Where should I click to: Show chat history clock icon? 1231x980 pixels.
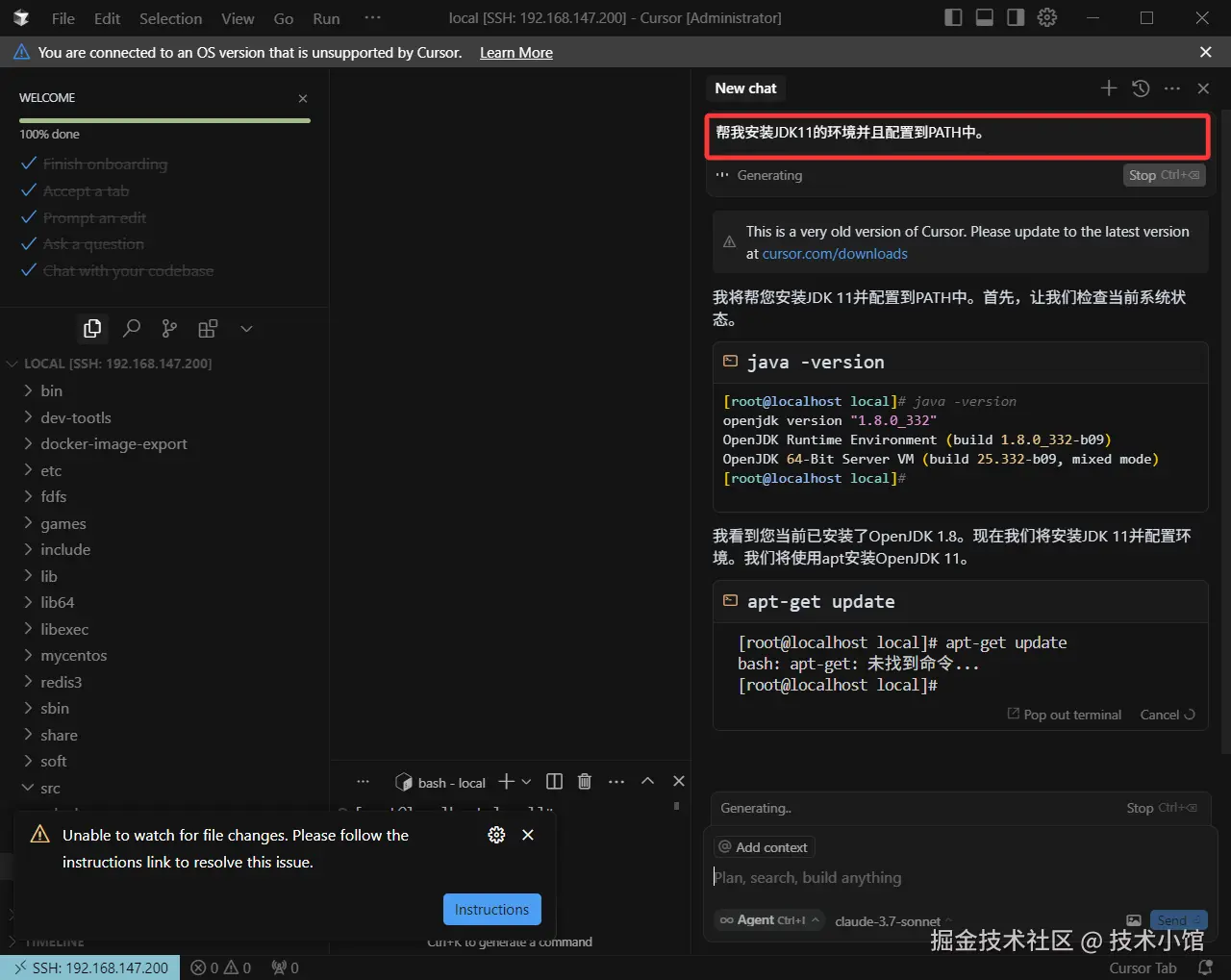(1141, 88)
